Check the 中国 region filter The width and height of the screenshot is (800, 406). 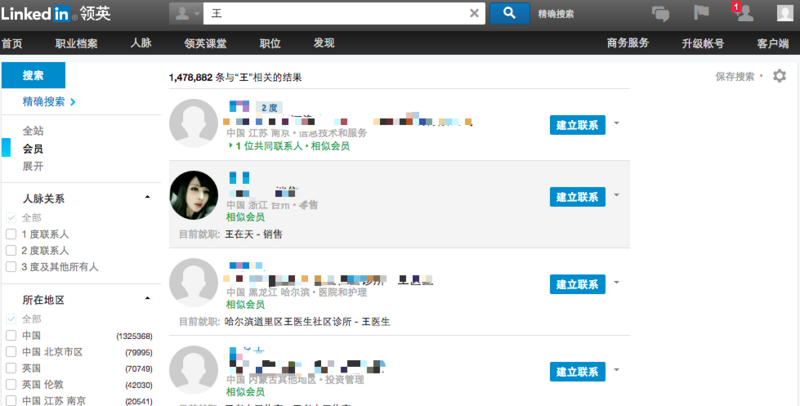coord(11,335)
